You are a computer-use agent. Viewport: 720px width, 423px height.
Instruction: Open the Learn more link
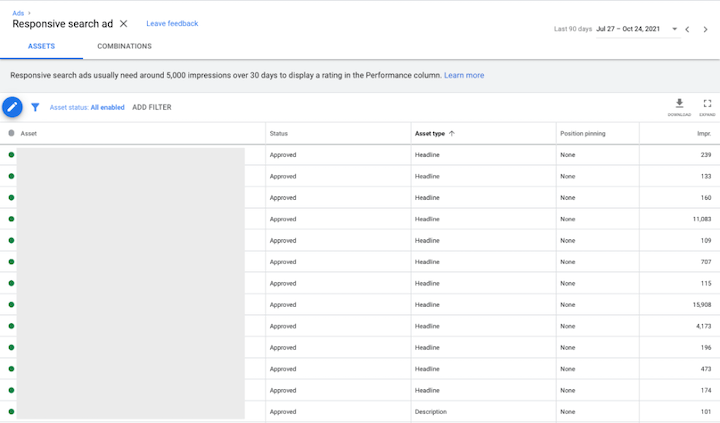pos(464,75)
